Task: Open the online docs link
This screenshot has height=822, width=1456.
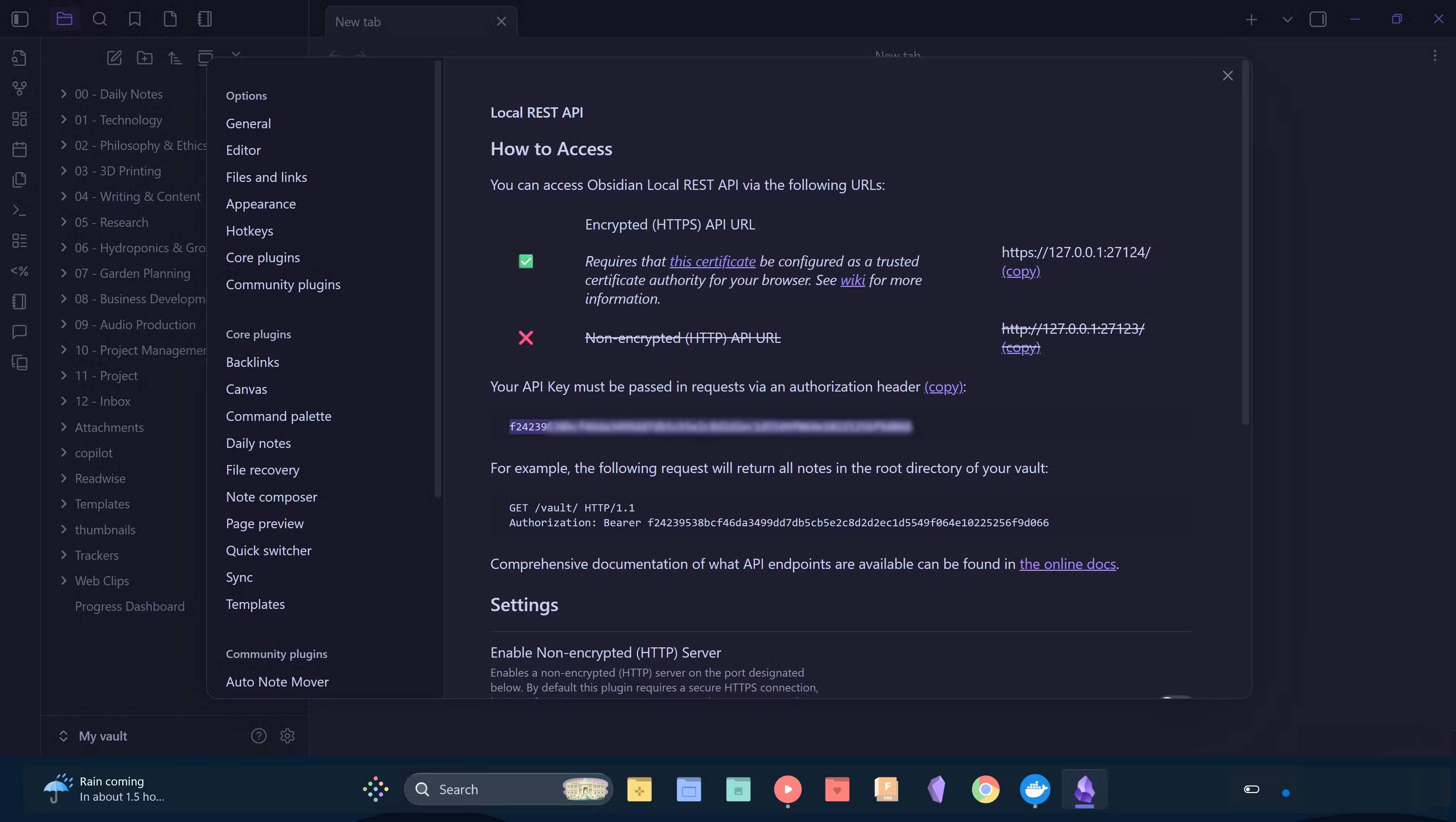Action: pos(1067,564)
